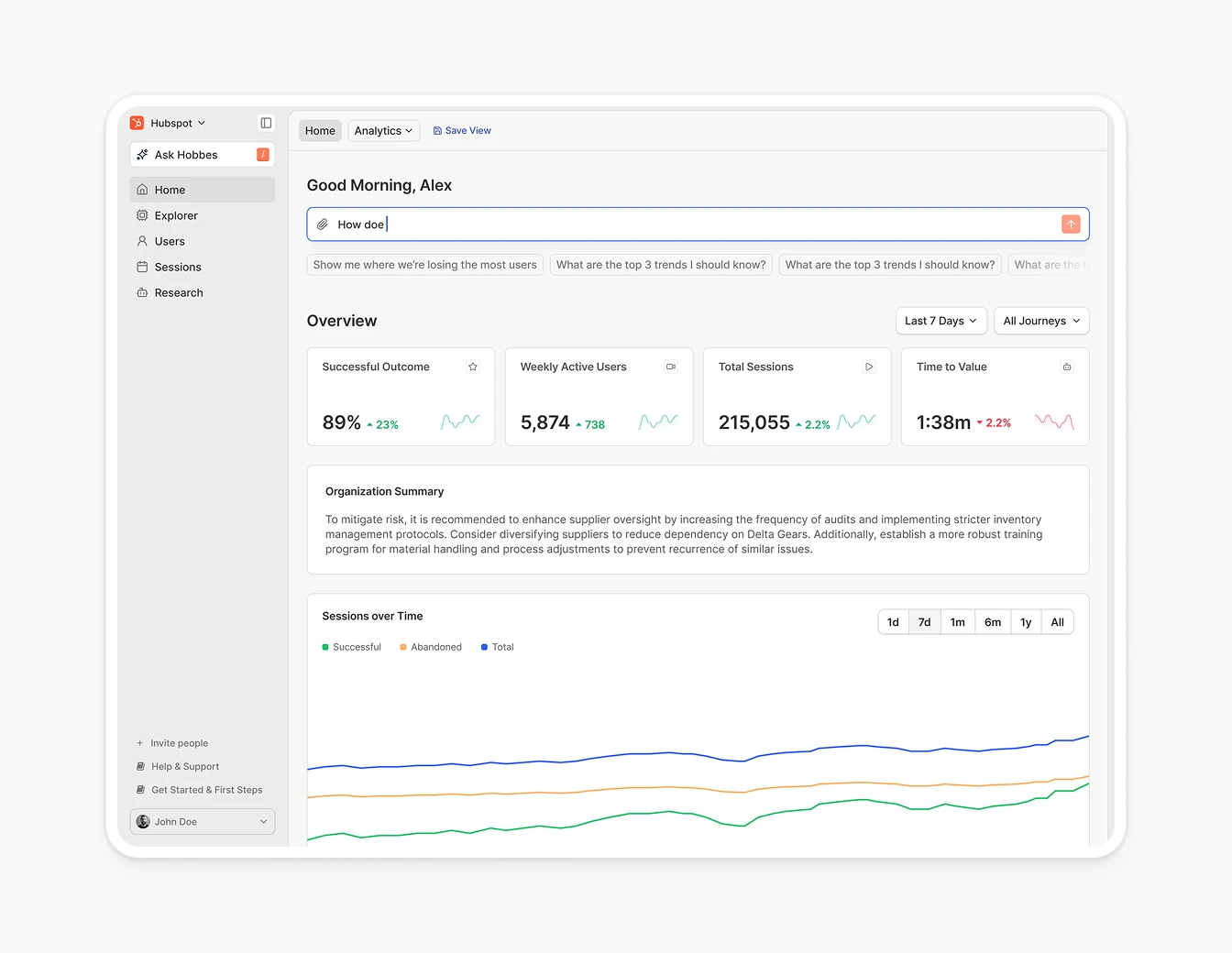
Task: Click the star icon on Successful Outcome card
Action: pos(473,366)
